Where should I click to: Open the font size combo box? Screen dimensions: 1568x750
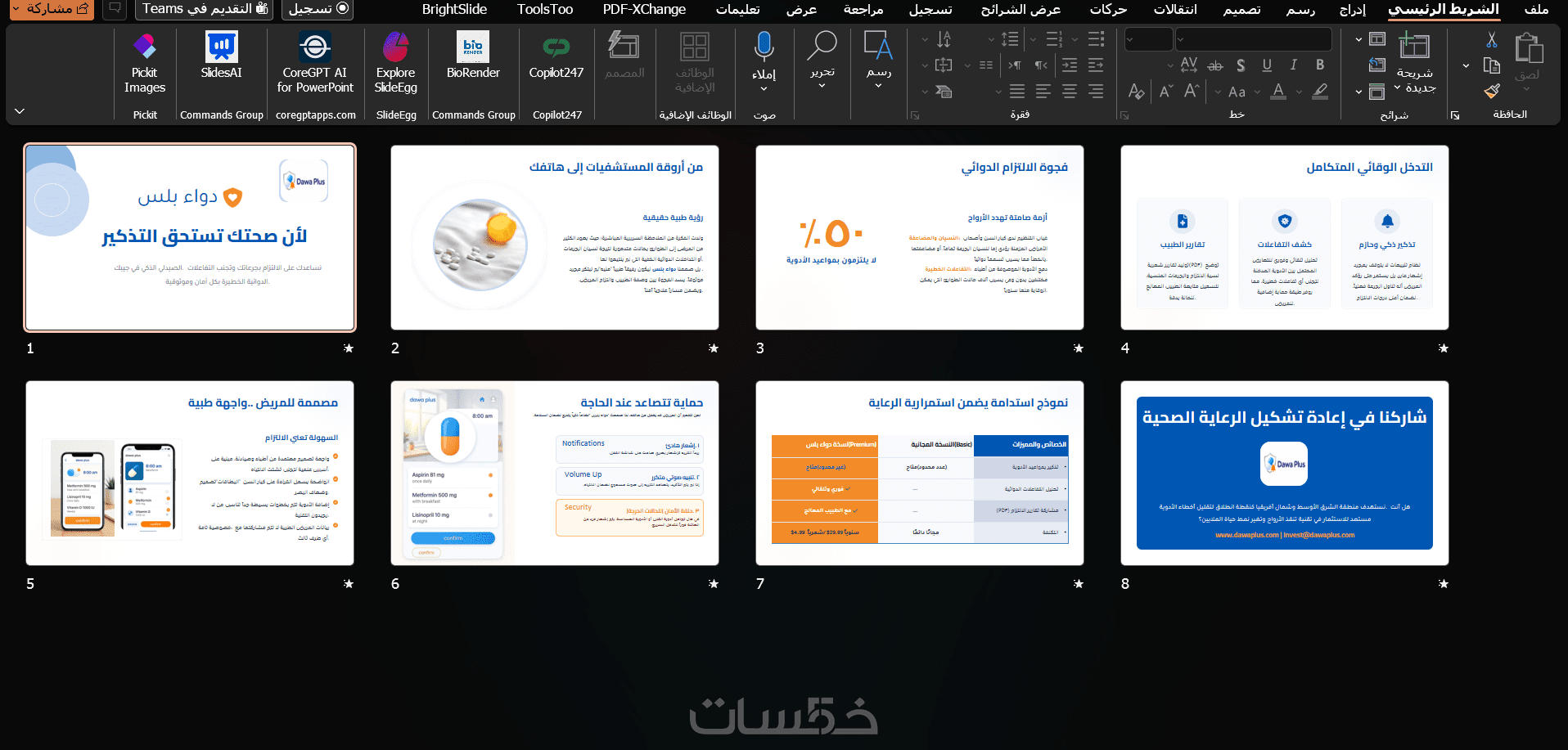pos(1149,38)
